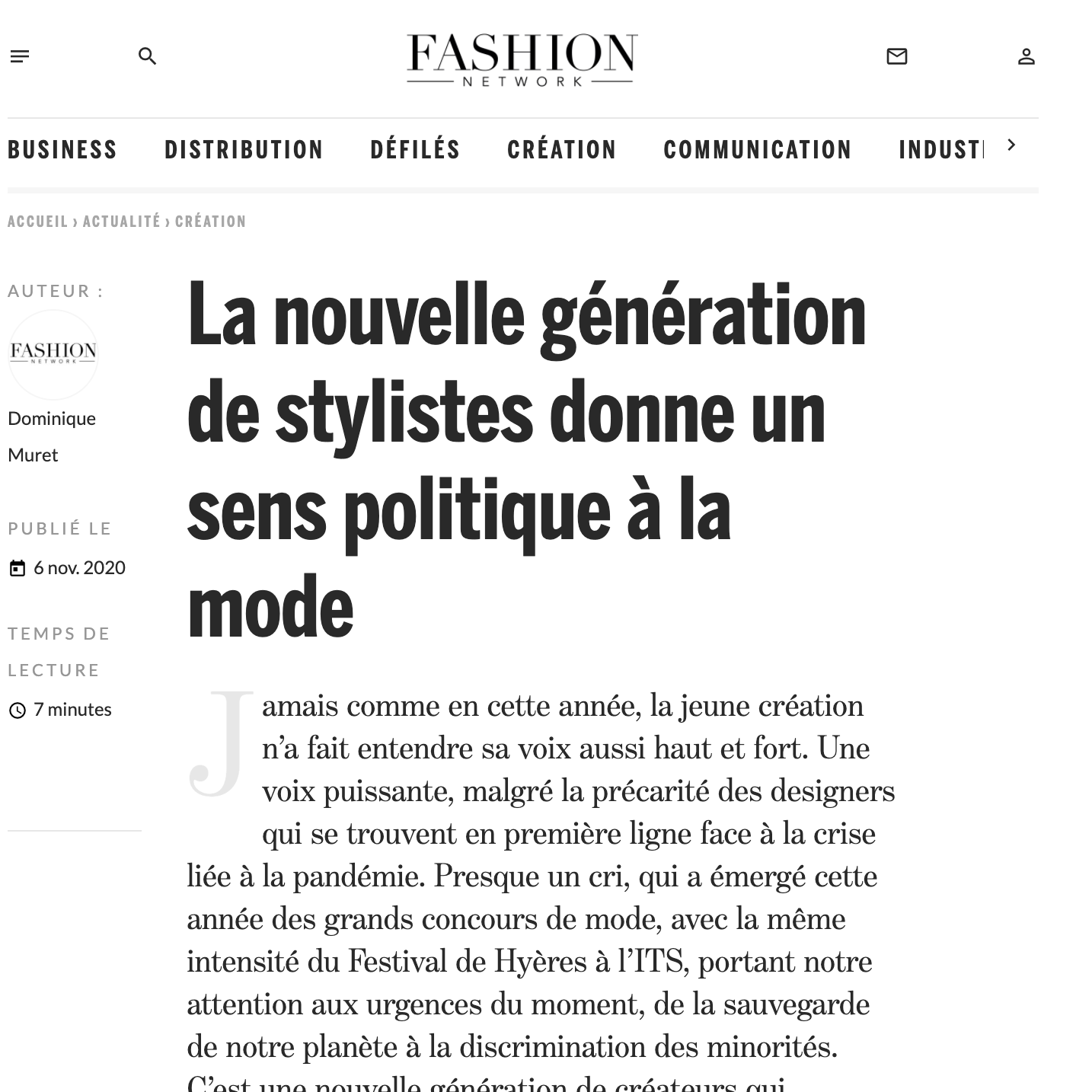Click the Accueil breadcrumb link
1092x1092 pixels.
pyautogui.click(x=37, y=222)
